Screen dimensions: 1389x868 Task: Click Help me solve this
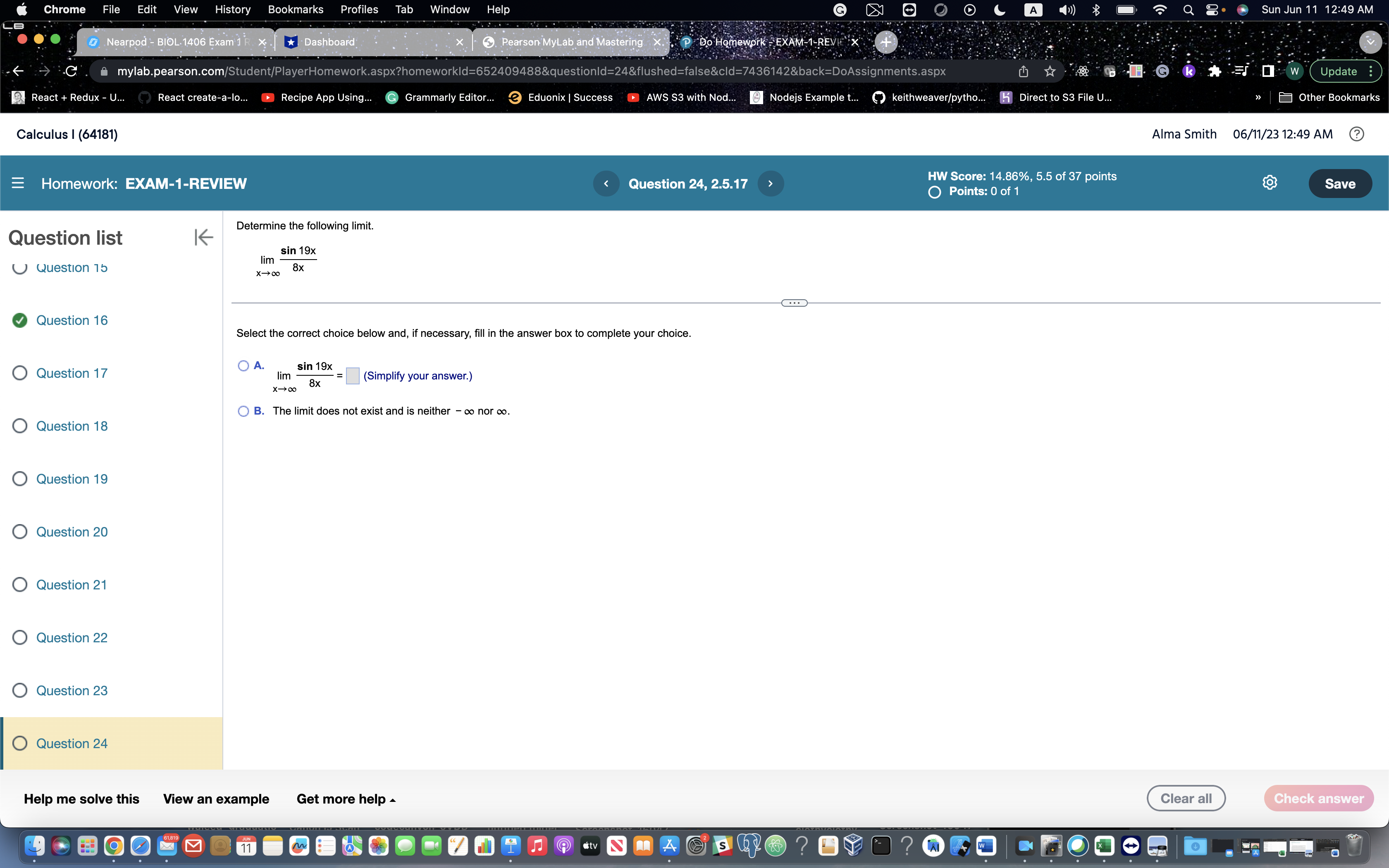(81, 799)
